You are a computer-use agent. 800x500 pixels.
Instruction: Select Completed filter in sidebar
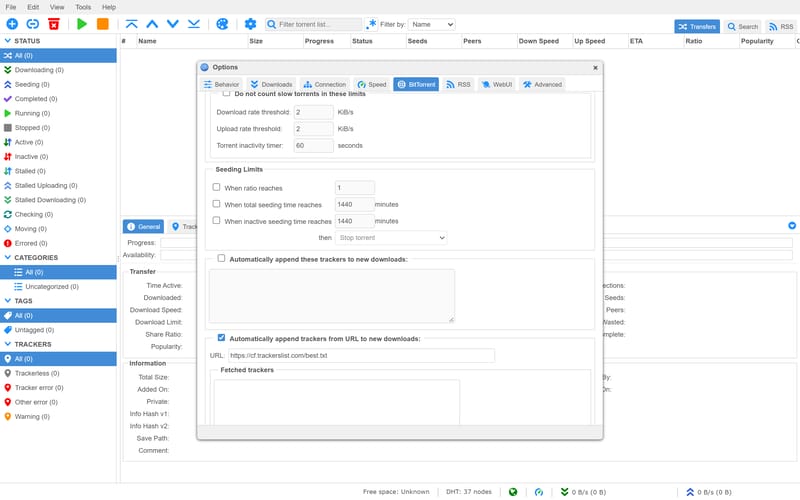[x=58, y=98]
